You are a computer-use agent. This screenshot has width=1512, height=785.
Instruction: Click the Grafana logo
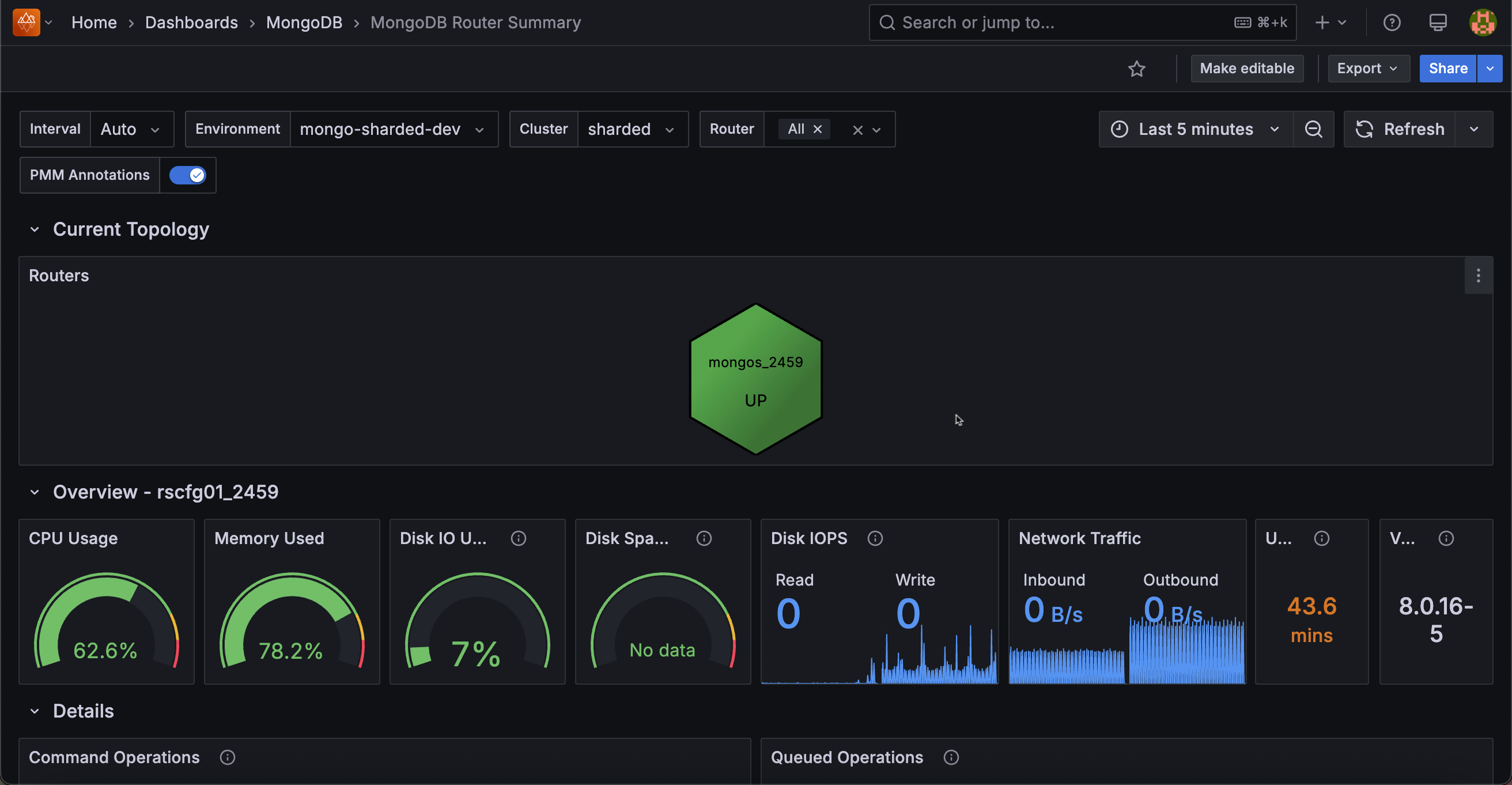[25, 22]
